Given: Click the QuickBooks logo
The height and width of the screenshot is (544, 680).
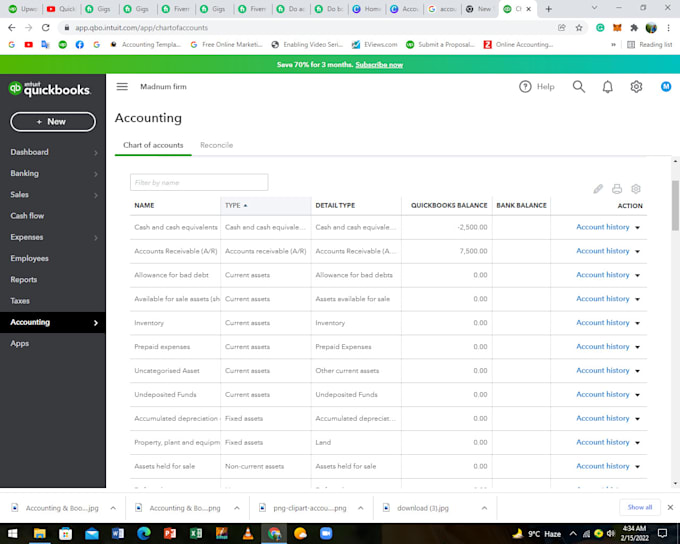Looking at the screenshot, I should tap(50, 89).
